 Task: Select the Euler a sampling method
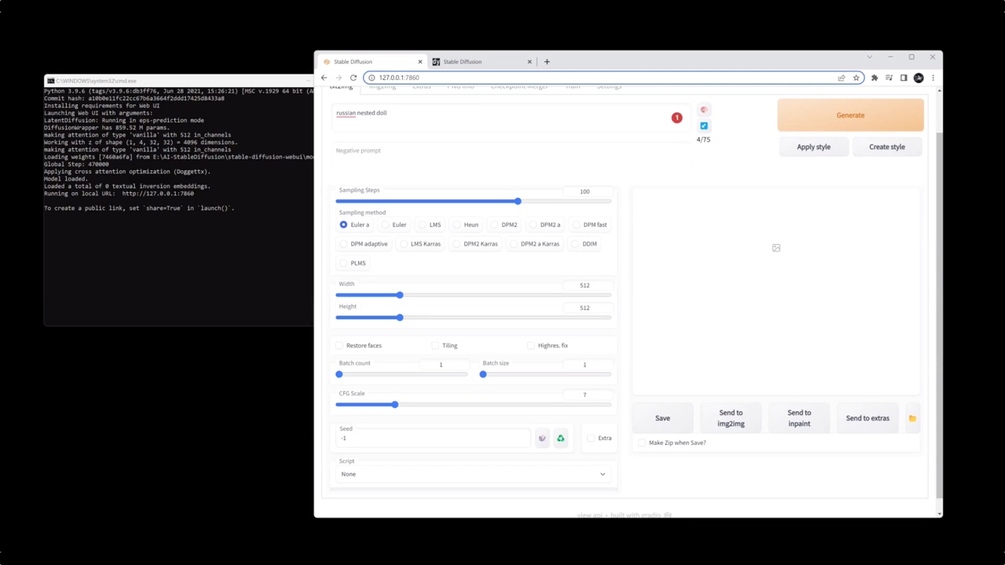pyautogui.click(x=354, y=225)
